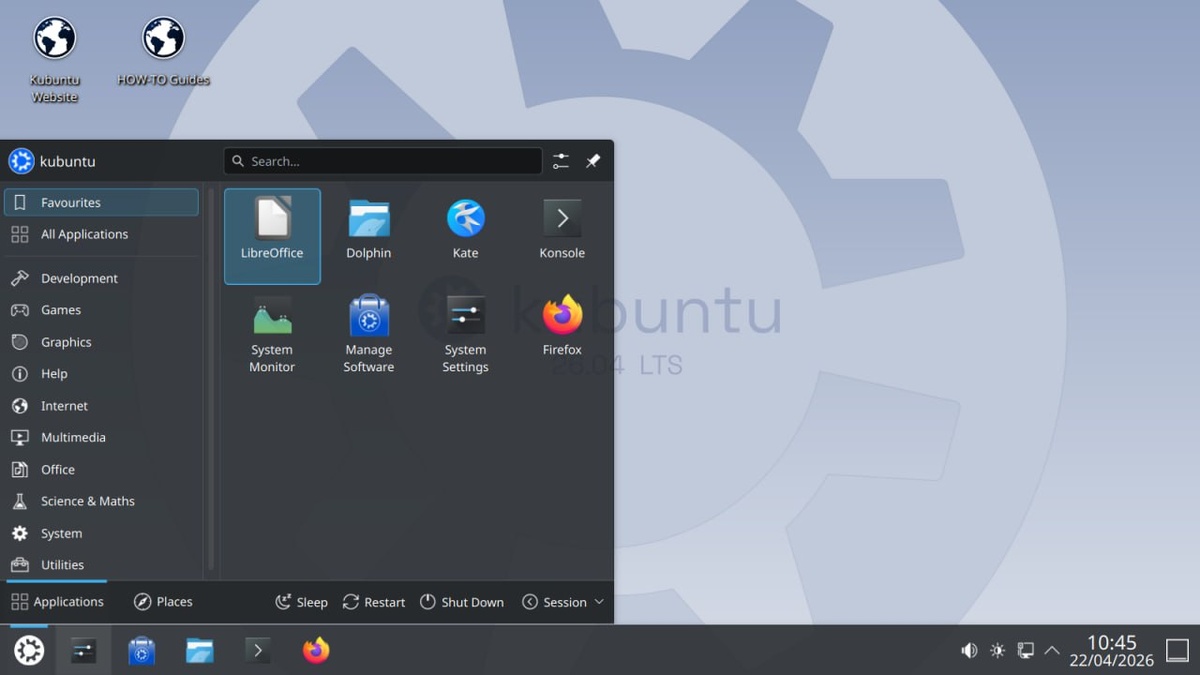Open System Settings from taskbar

(83, 651)
